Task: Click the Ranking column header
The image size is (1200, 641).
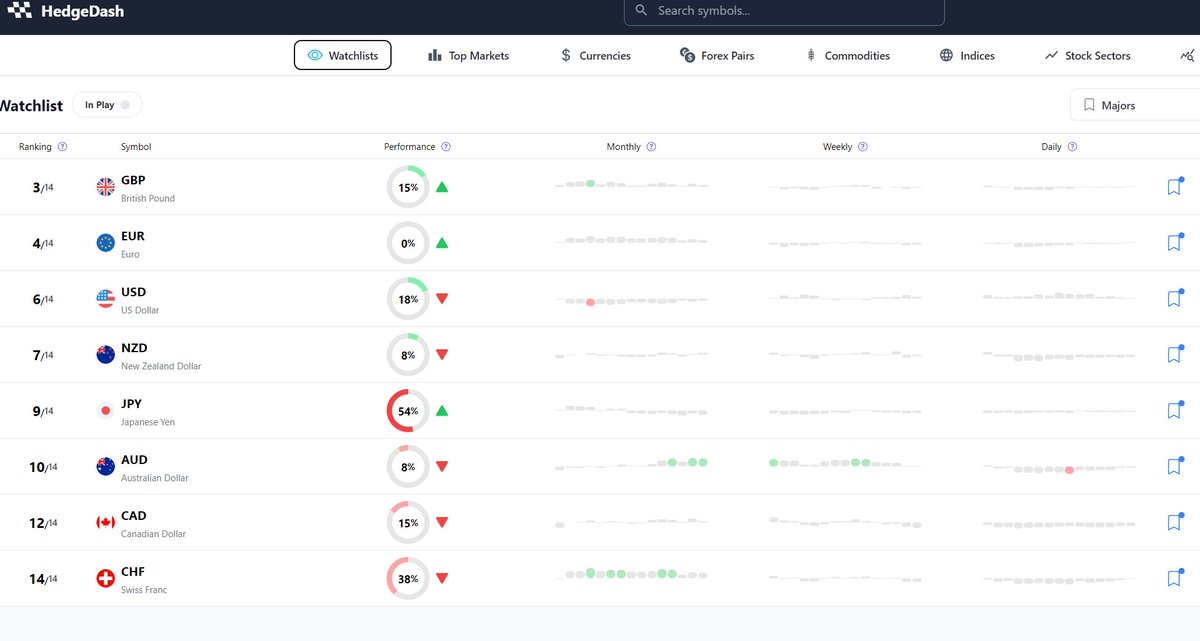Action: pos(35,147)
